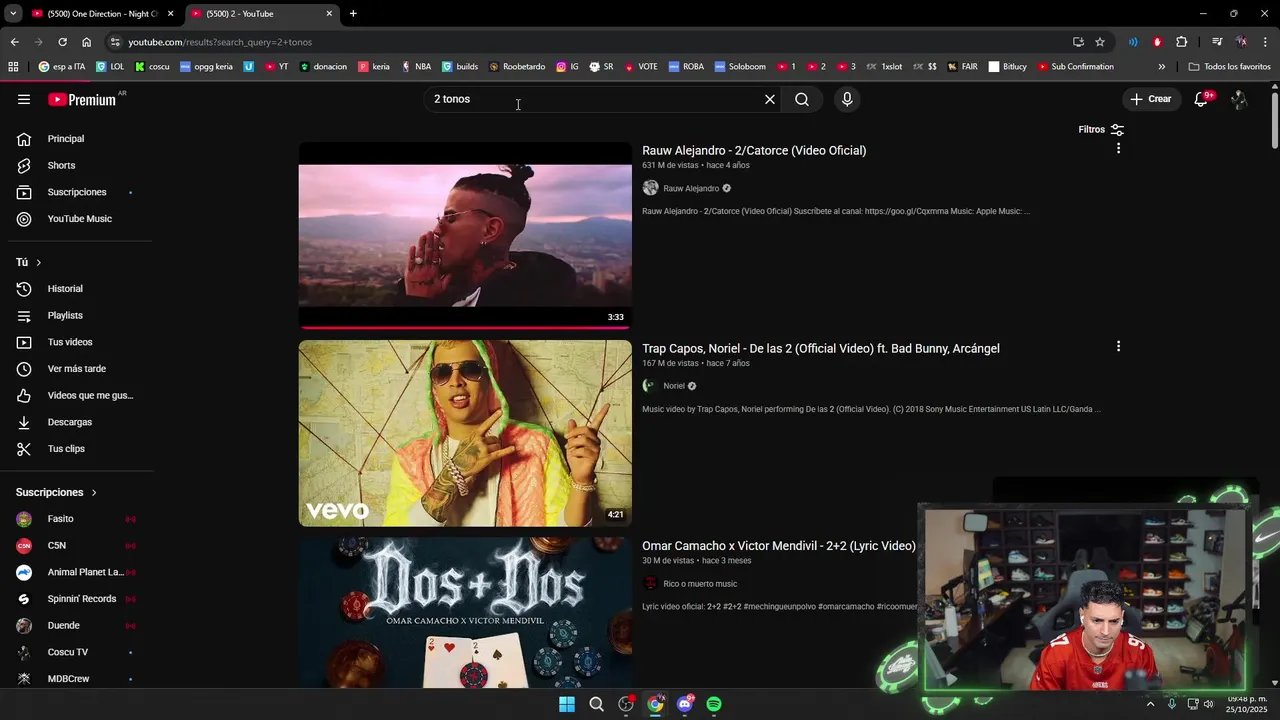Visit the Noriel channel name

[674, 386]
